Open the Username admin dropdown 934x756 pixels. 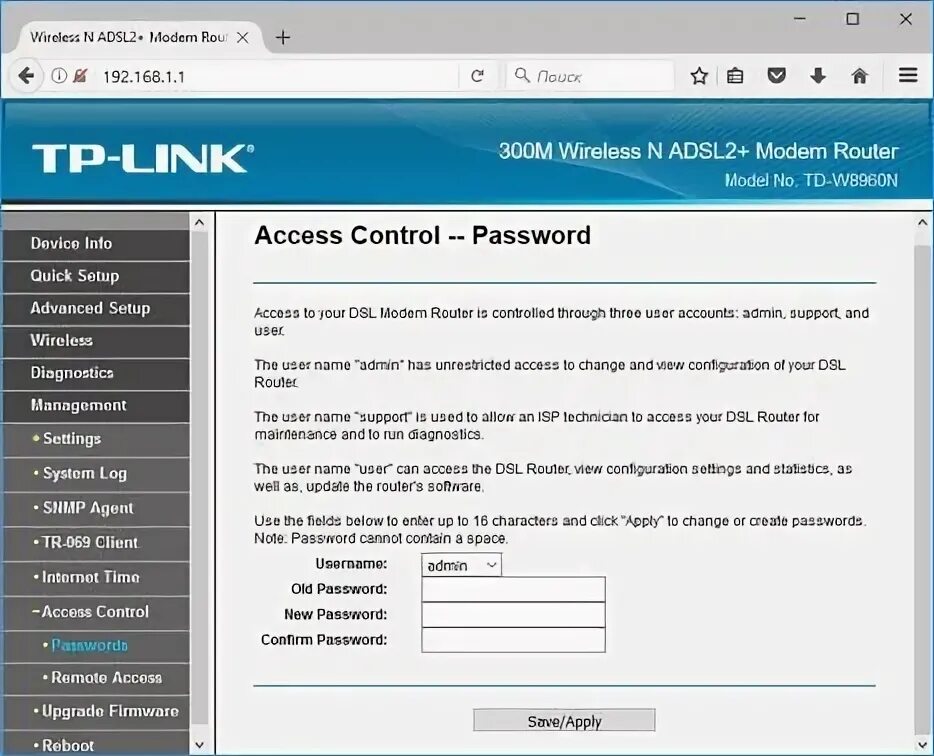[x=461, y=565]
